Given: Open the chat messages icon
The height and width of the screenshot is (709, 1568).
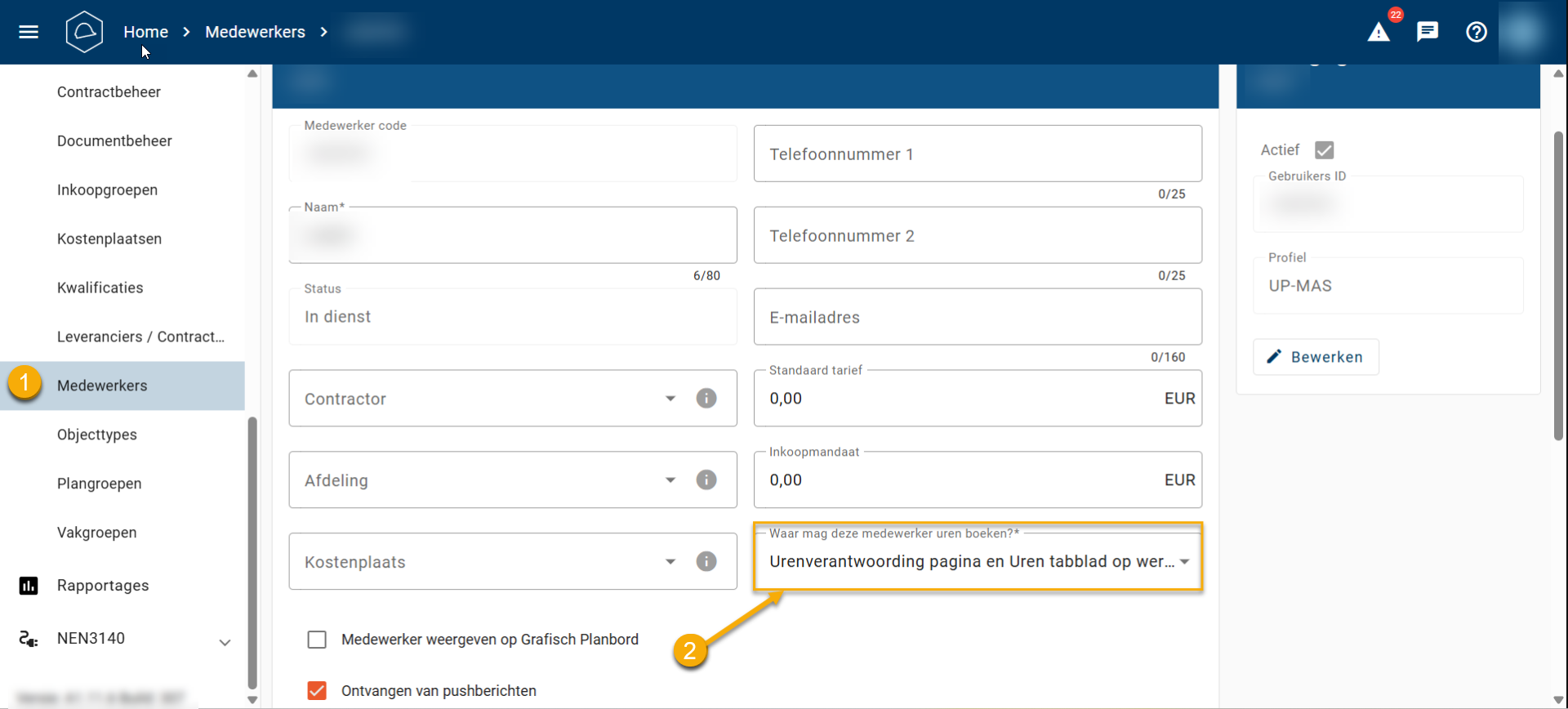Looking at the screenshot, I should (1428, 32).
